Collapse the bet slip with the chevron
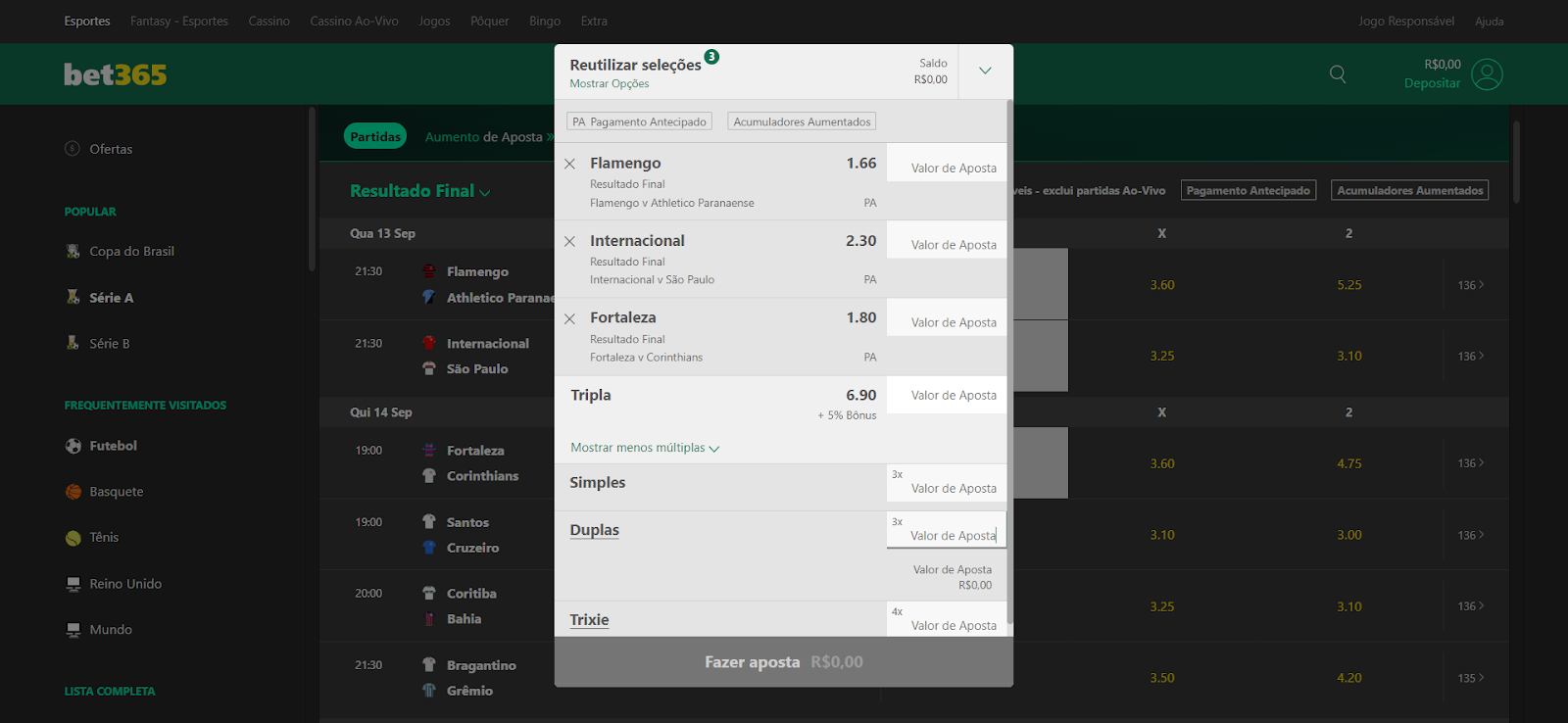Viewport: 1568px width, 723px height. click(985, 72)
